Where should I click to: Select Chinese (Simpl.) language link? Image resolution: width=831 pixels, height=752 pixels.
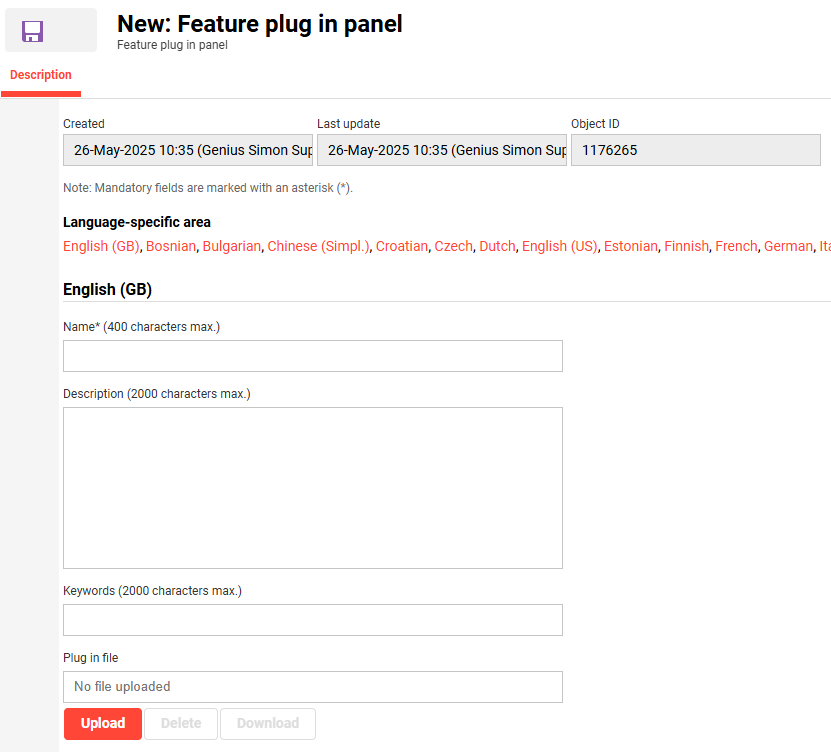tap(318, 246)
